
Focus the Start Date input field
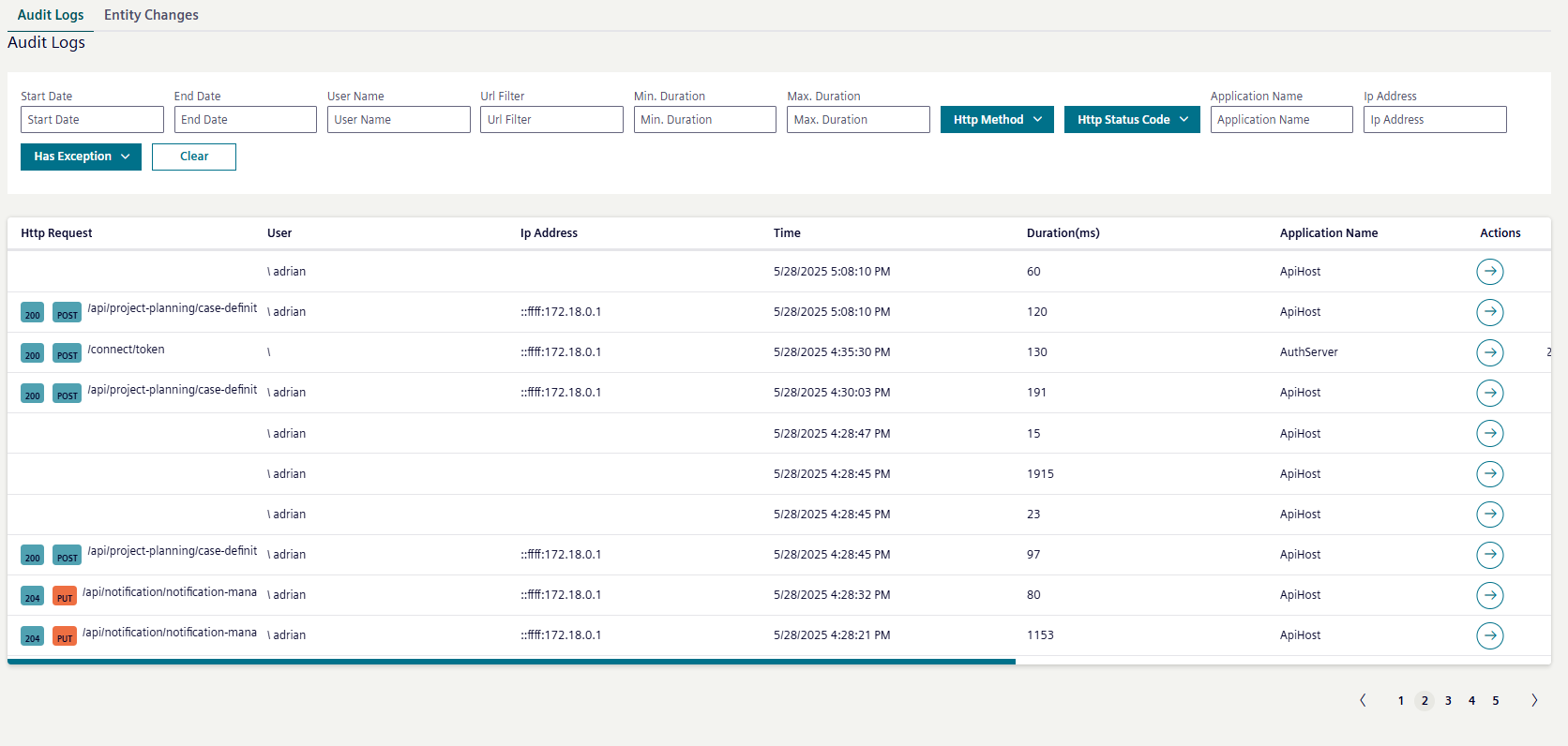click(92, 120)
